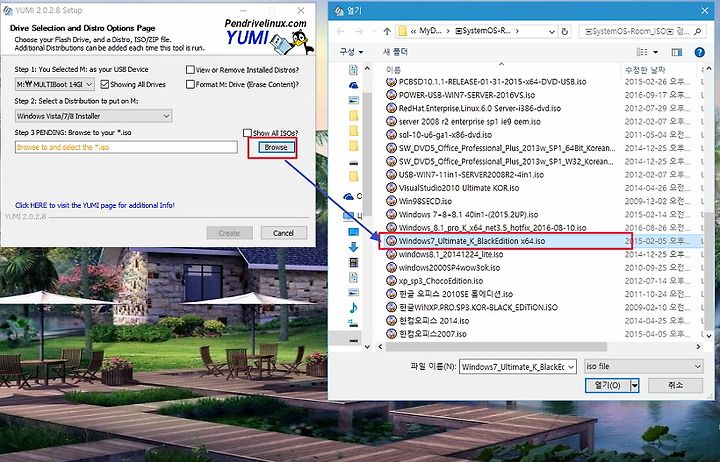Click the Browse button in YUMI

(276, 147)
